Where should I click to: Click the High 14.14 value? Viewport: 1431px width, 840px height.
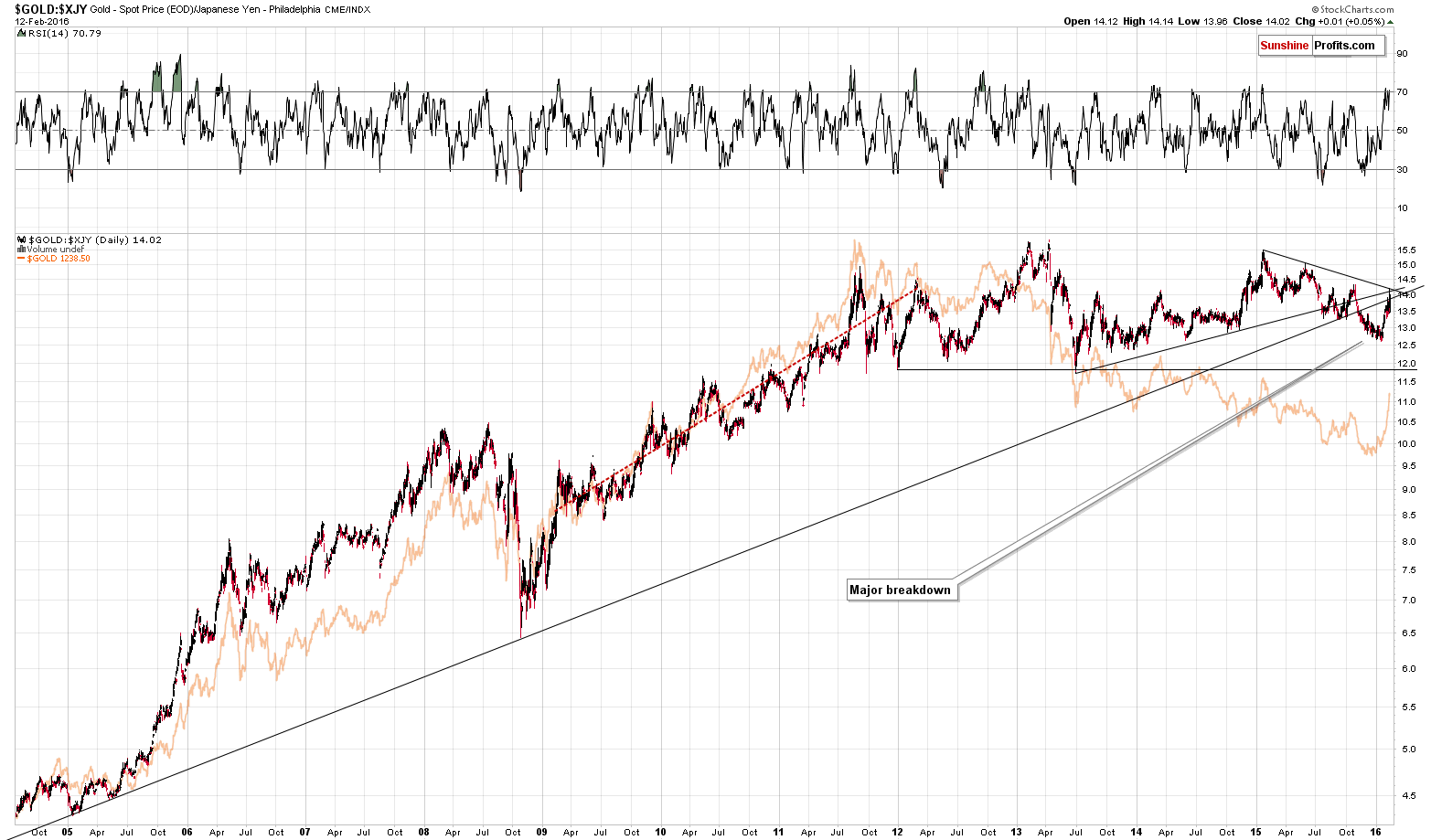(1148, 22)
